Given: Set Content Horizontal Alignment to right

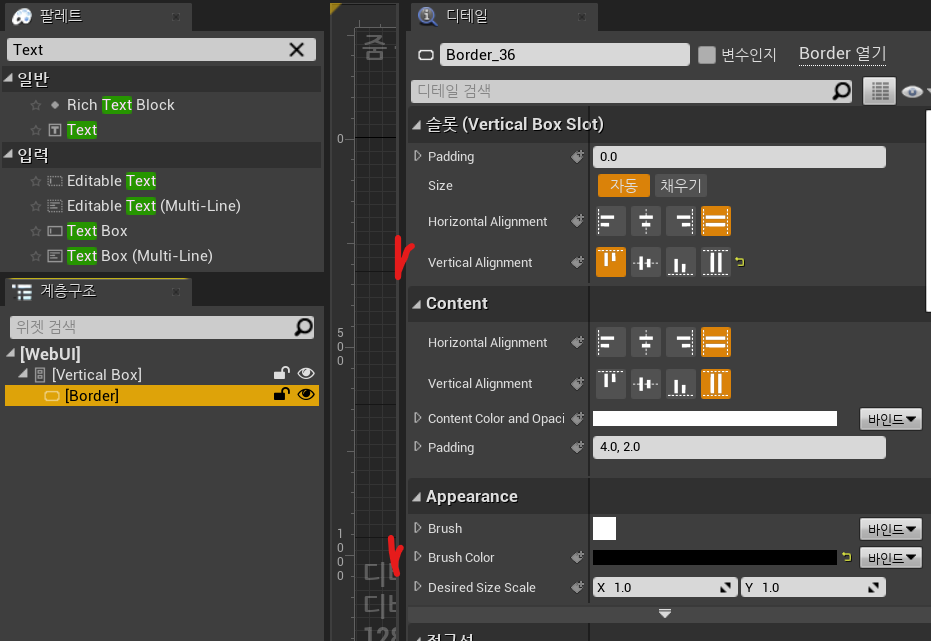Looking at the screenshot, I should click(x=681, y=343).
